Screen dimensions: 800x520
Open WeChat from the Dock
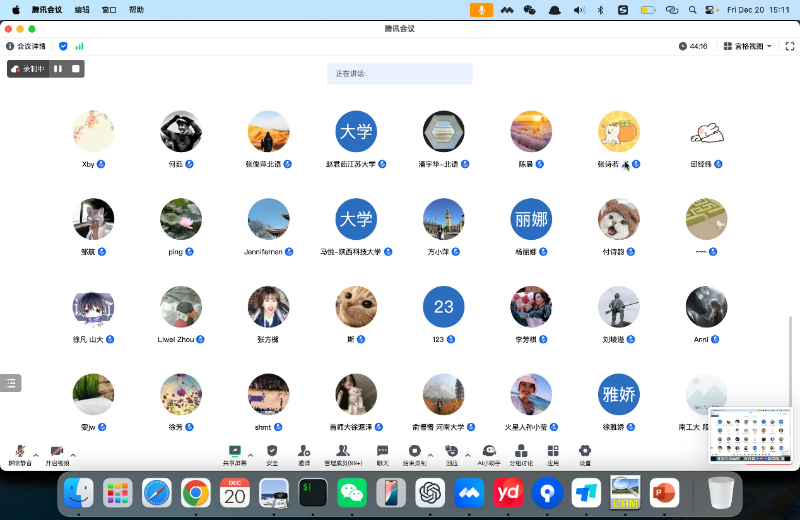point(351,493)
